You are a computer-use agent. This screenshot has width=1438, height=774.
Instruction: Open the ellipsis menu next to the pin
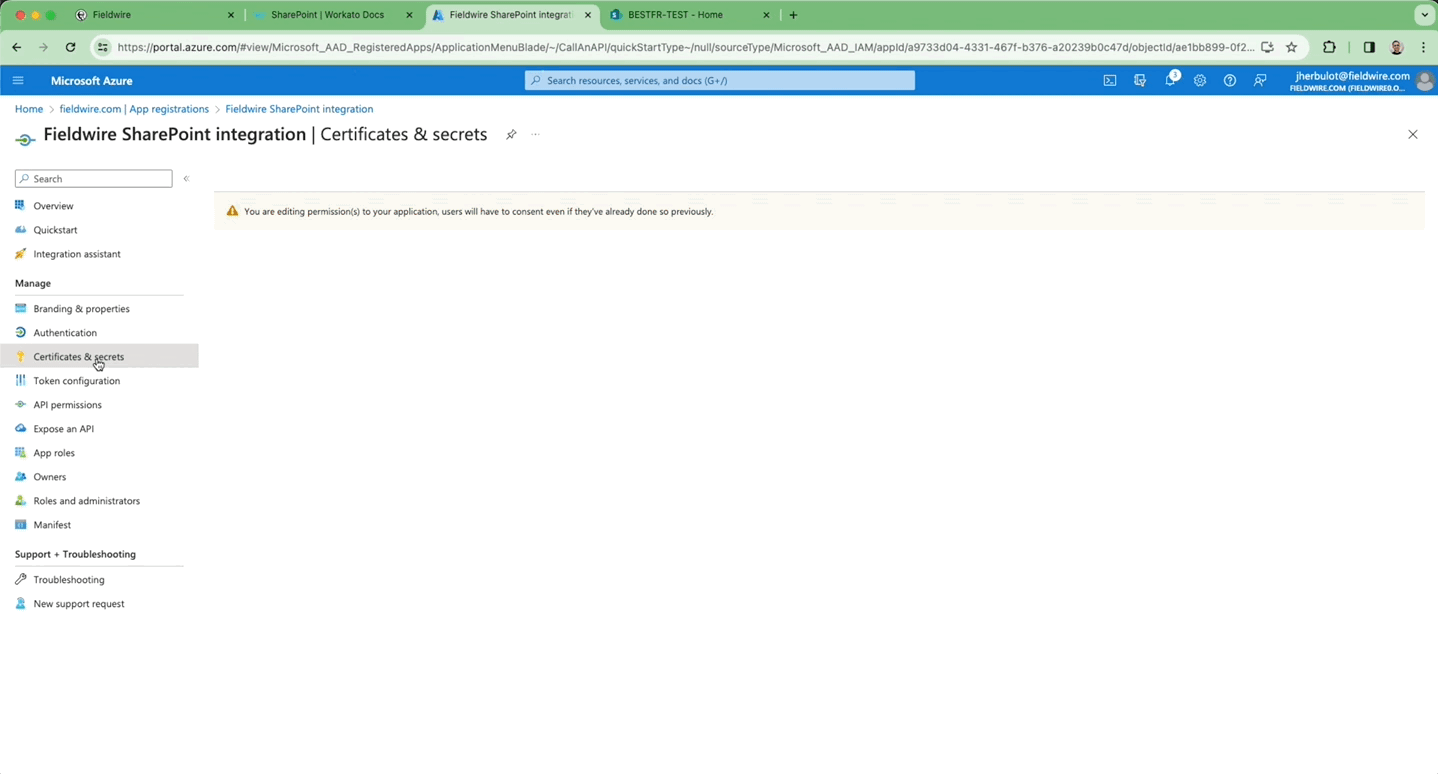click(x=535, y=134)
